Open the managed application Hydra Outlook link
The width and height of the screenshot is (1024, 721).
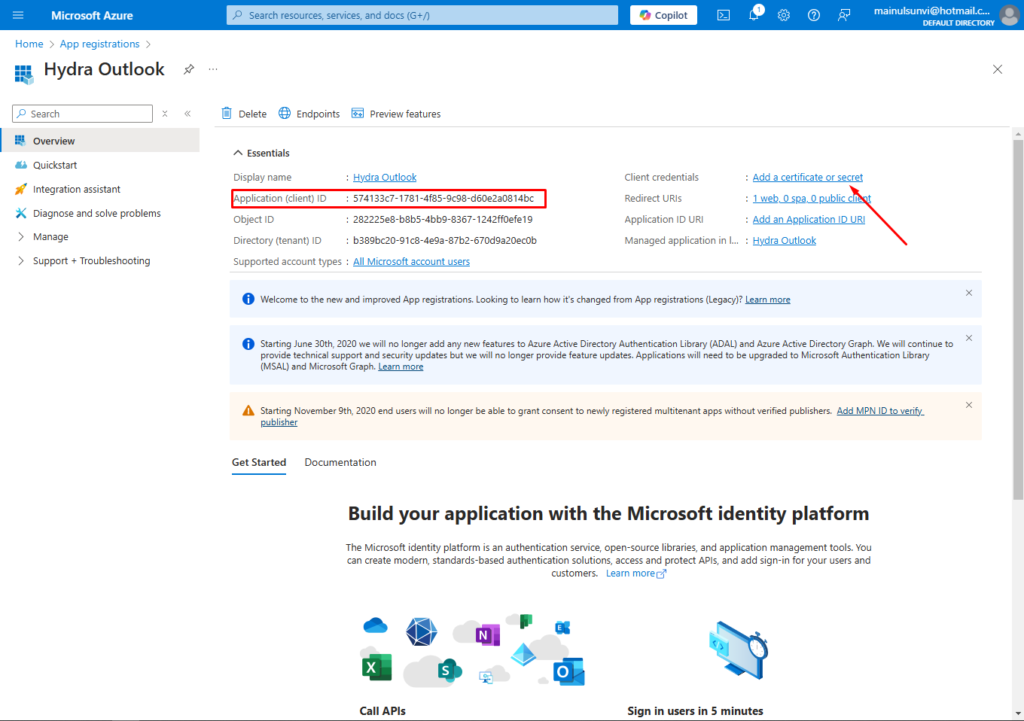(x=784, y=240)
